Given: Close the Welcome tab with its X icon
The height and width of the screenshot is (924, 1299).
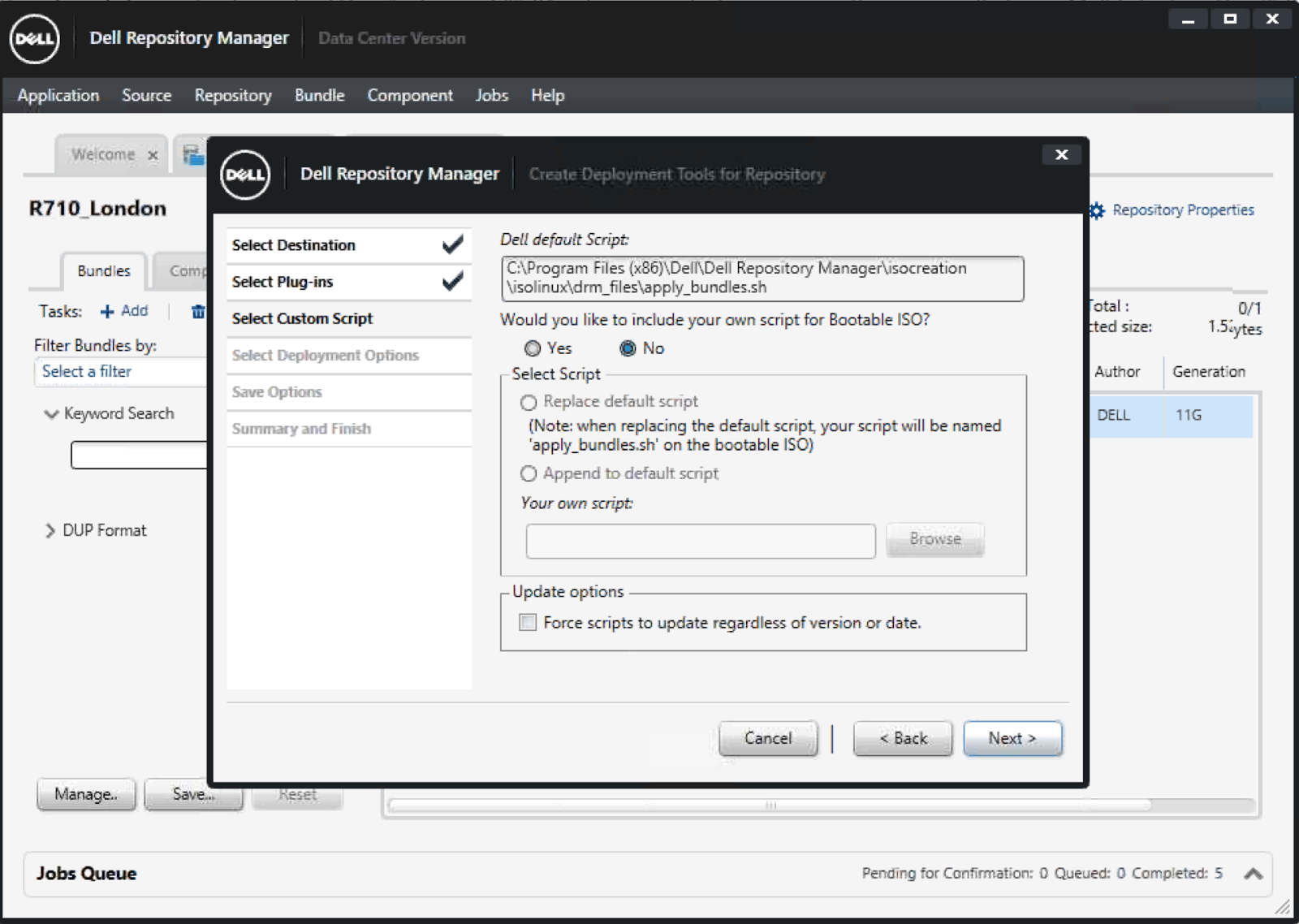Looking at the screenshot, I should (153, 154).
